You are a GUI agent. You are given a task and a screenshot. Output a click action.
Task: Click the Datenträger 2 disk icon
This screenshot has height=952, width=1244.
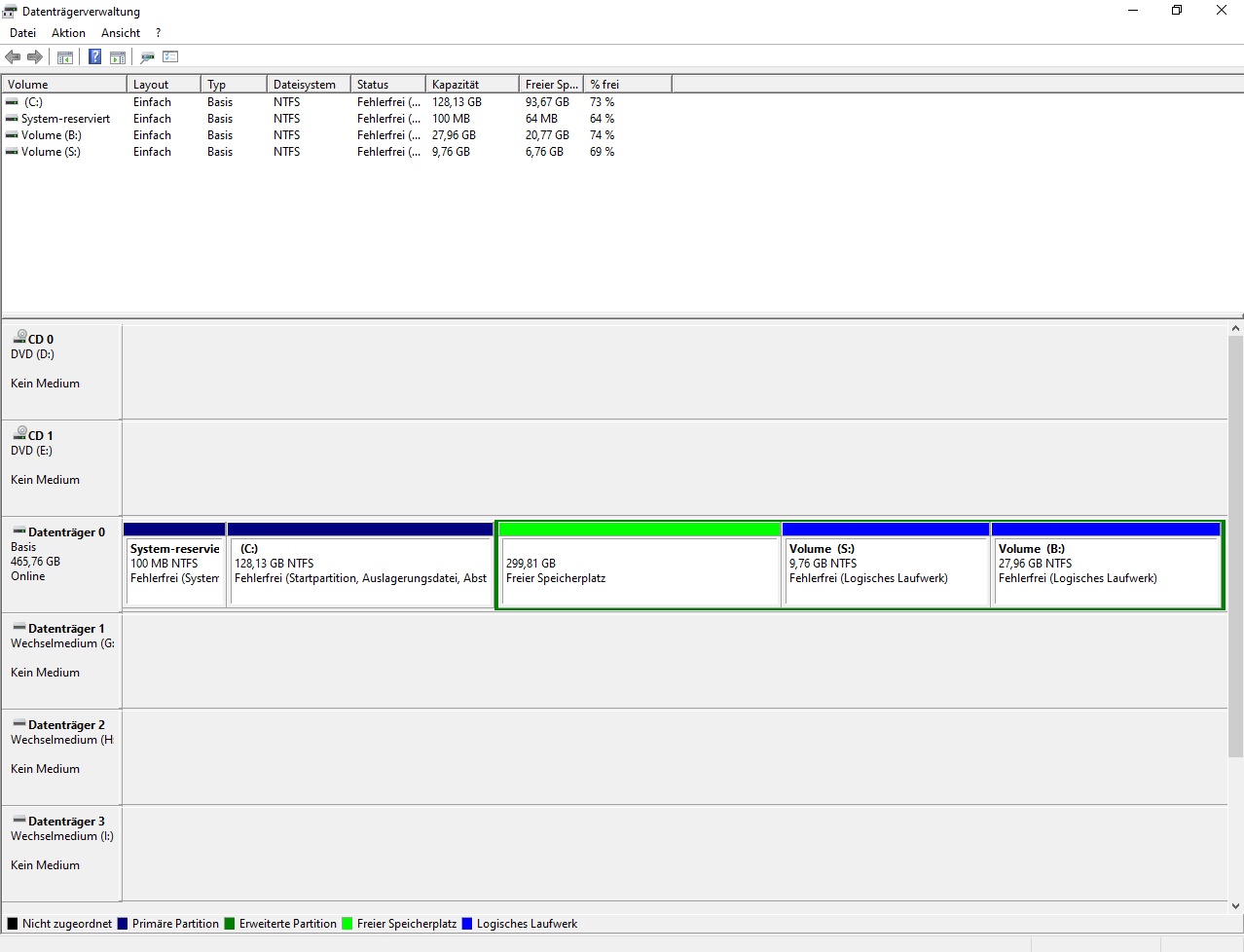tap(19, 724)
